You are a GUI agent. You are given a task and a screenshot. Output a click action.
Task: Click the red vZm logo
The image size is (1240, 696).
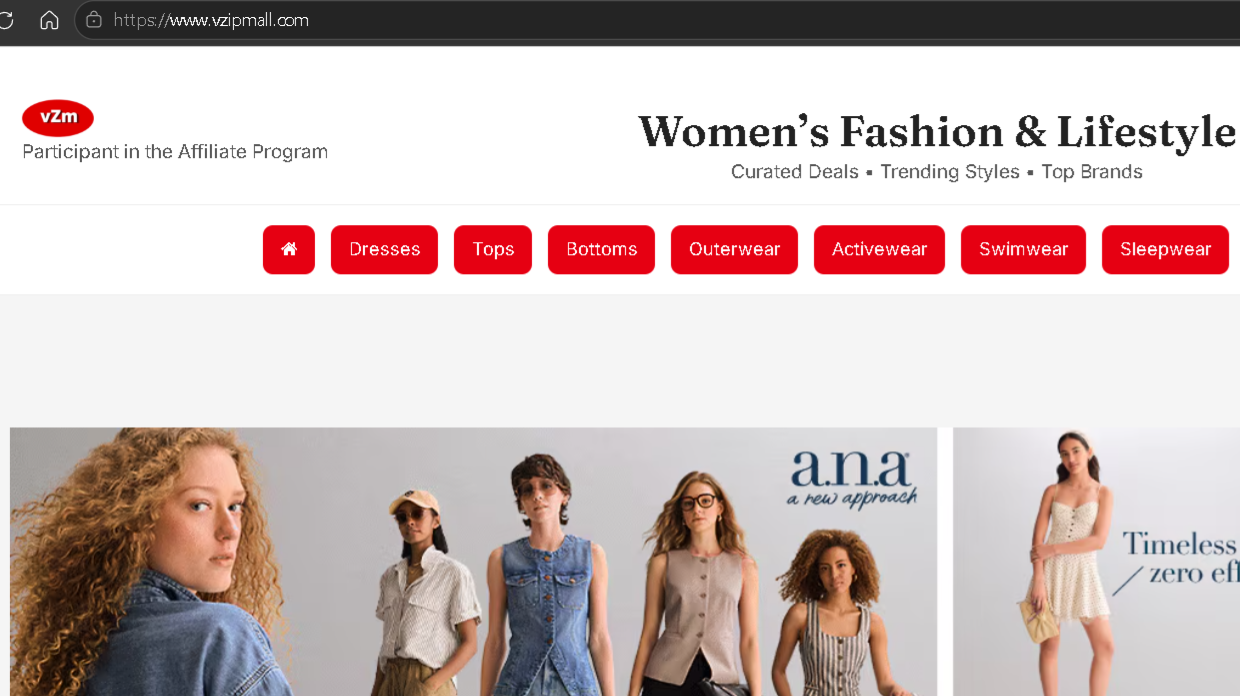[x=58, y=118]
